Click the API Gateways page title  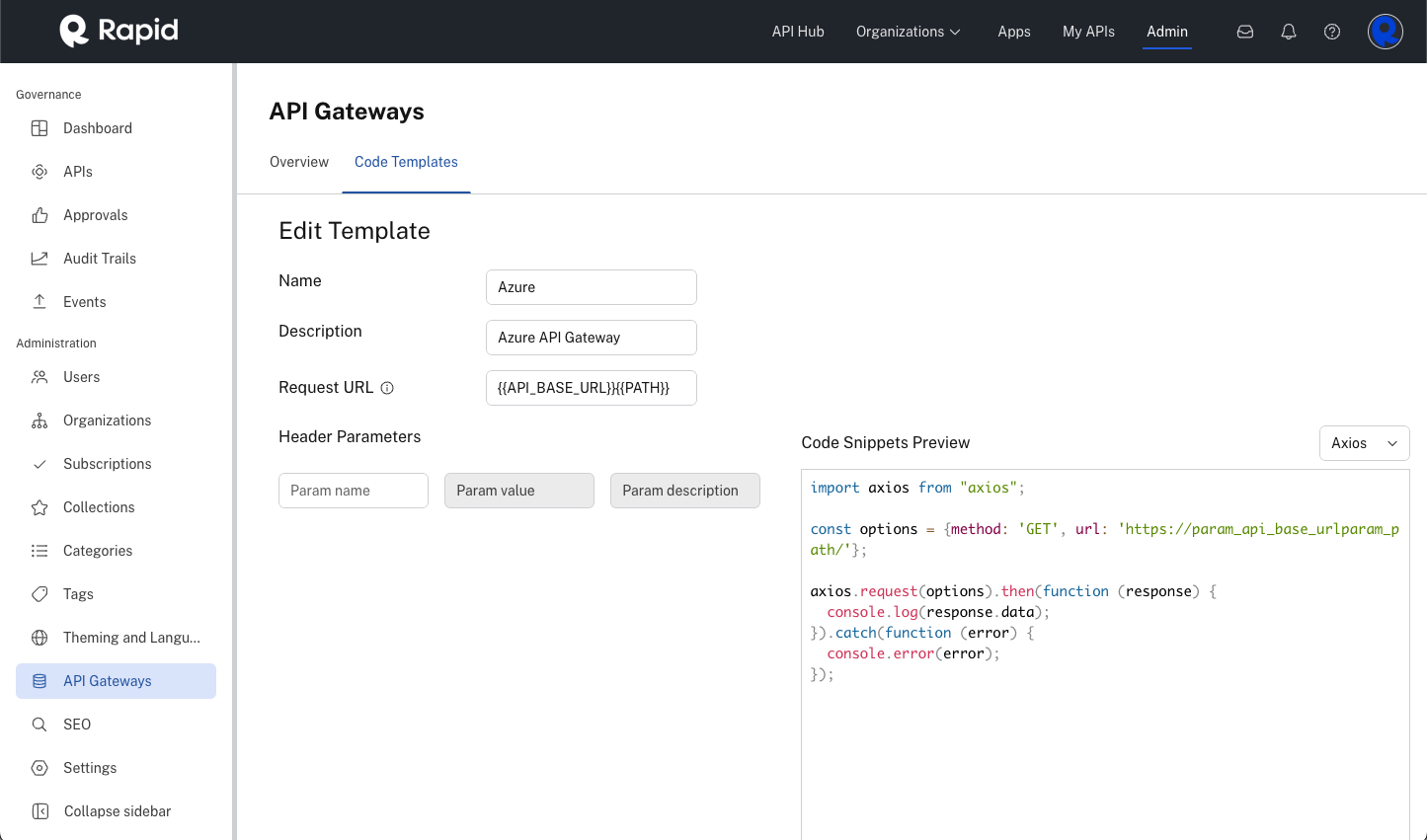pos(347,112)
